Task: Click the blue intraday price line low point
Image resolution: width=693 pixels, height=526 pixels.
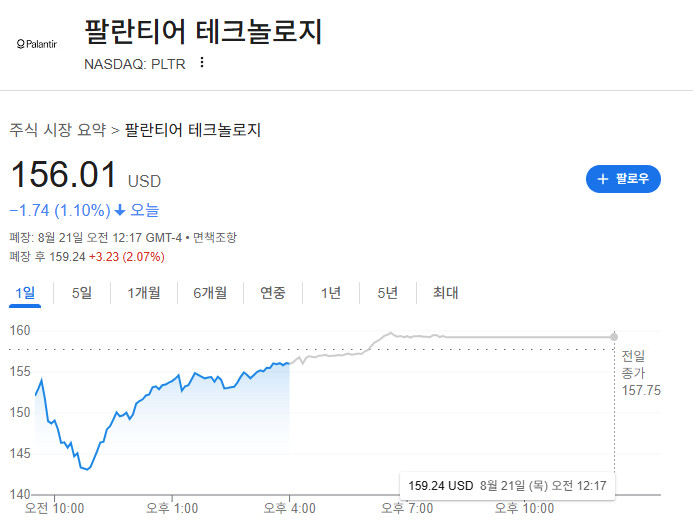Action: [87, 469]
